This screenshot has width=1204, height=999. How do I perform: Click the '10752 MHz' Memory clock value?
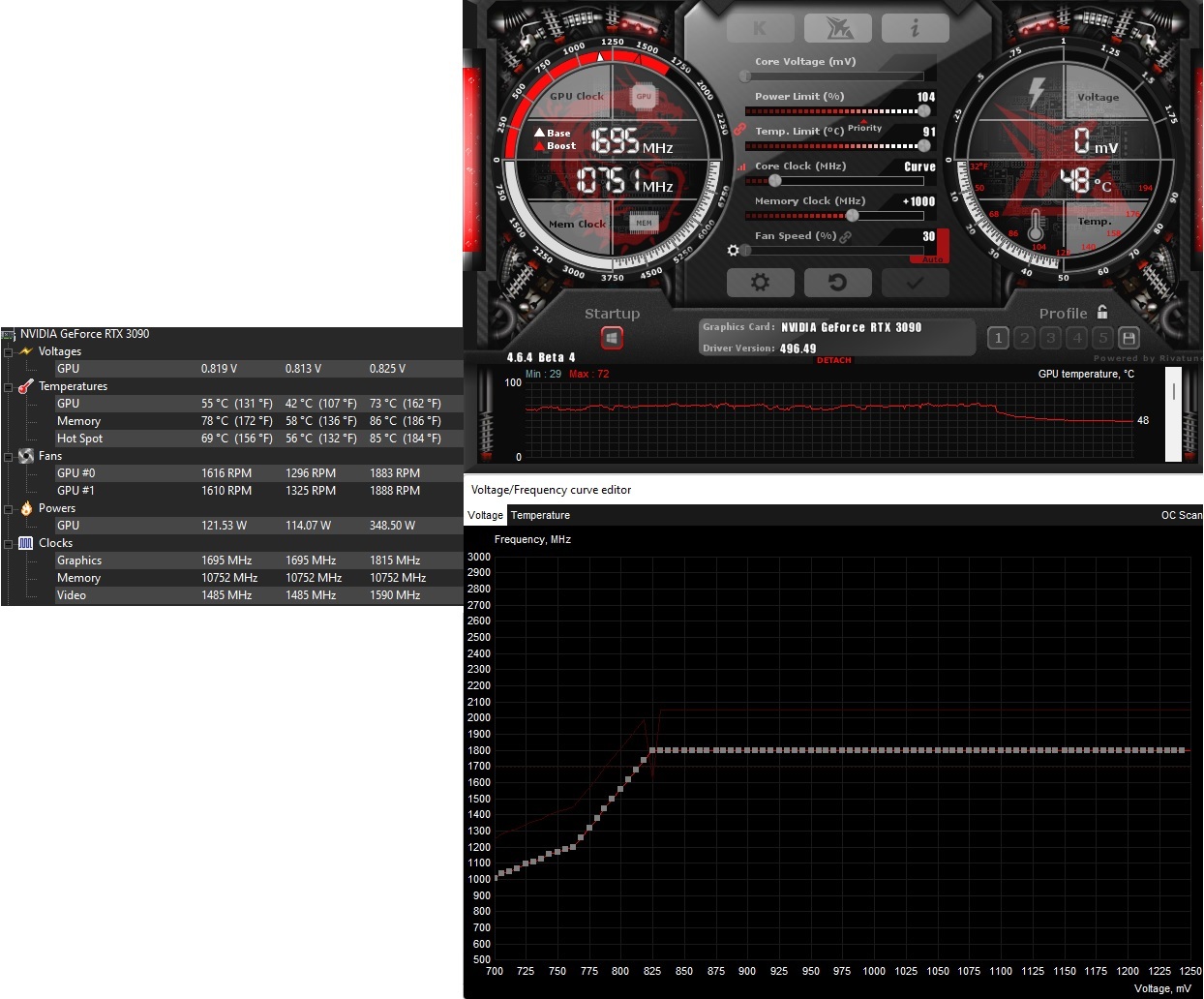click(229, 578)
